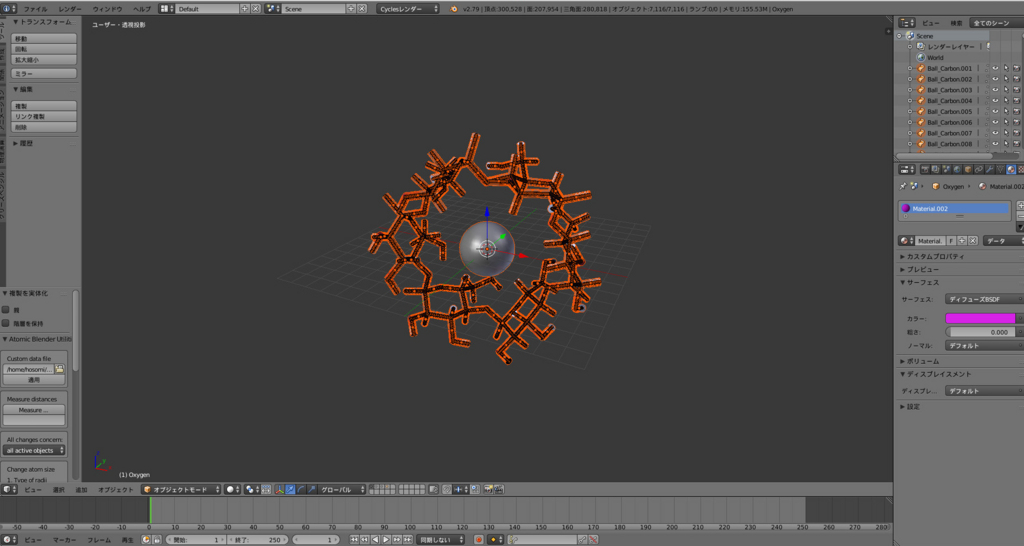
Task: Expand the プレビュー panel
Action: point(920,269)
